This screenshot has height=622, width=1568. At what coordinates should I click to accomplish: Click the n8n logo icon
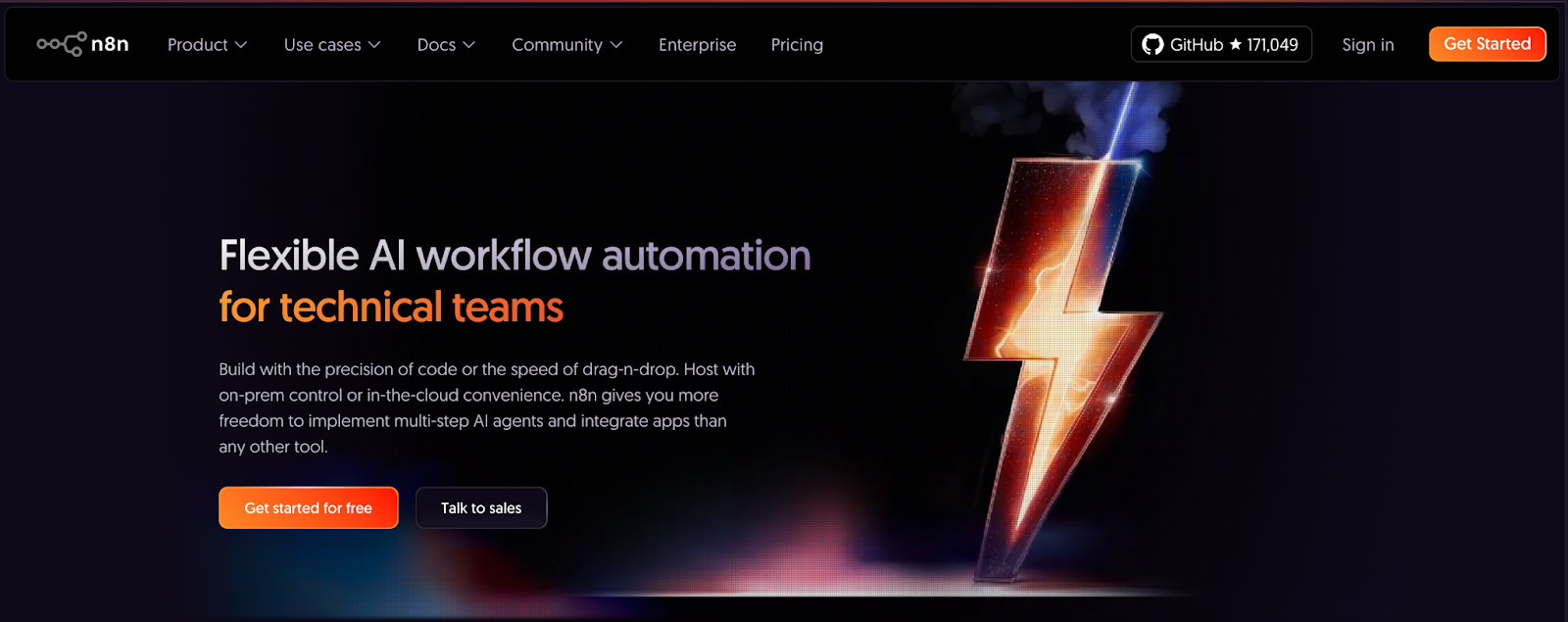[x=61, y=44]
